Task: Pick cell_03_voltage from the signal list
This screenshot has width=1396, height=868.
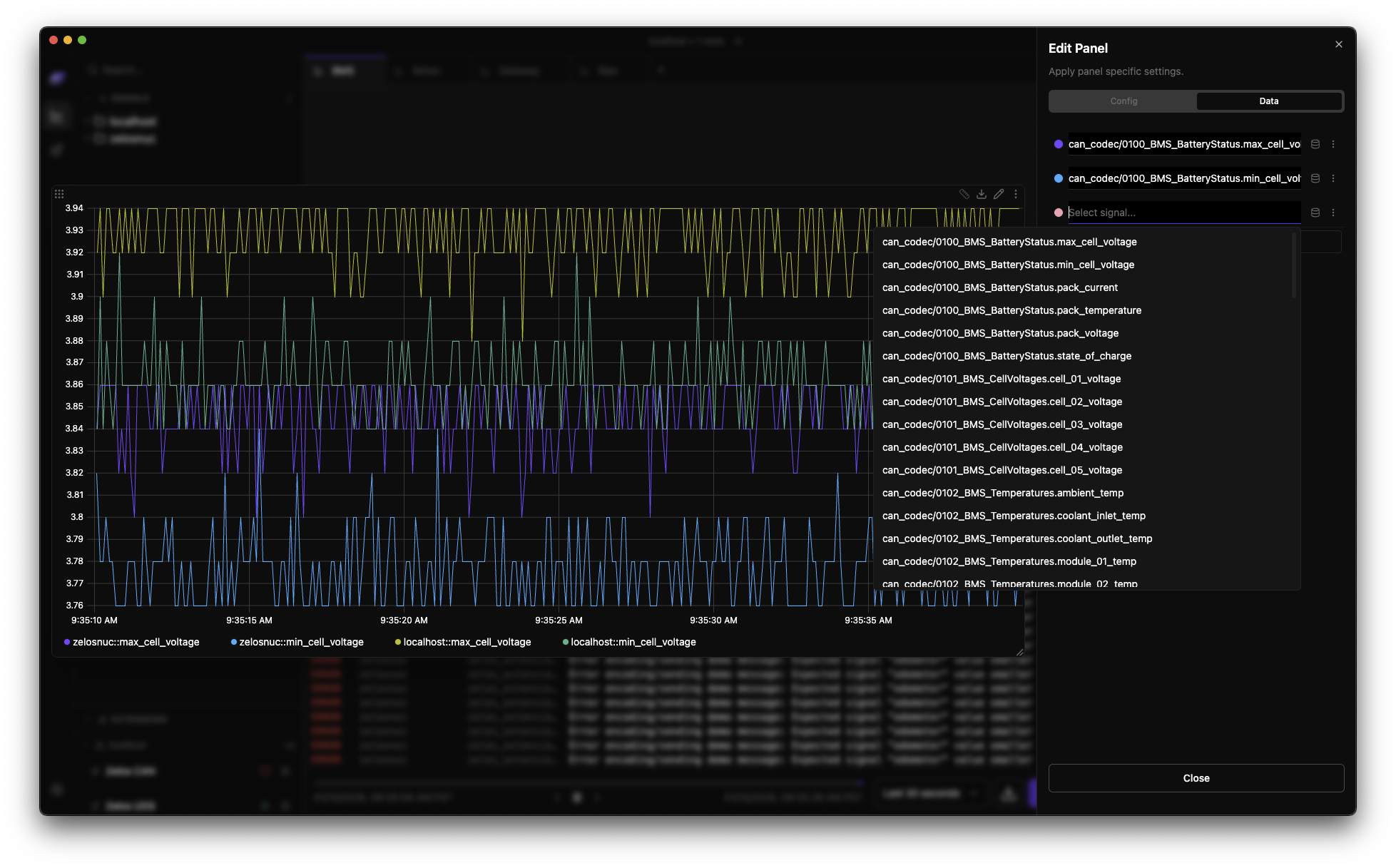Action: pyautogui.click(x=1002, y=424)
